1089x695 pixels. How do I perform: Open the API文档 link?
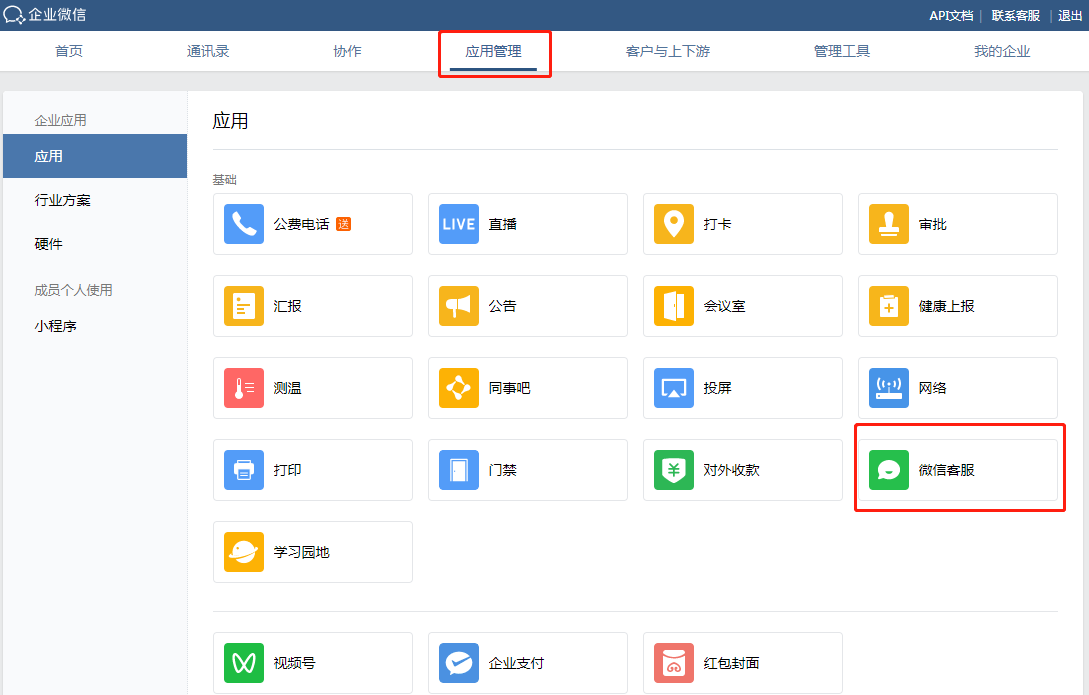pyautogui.click(x=951, y=16)
